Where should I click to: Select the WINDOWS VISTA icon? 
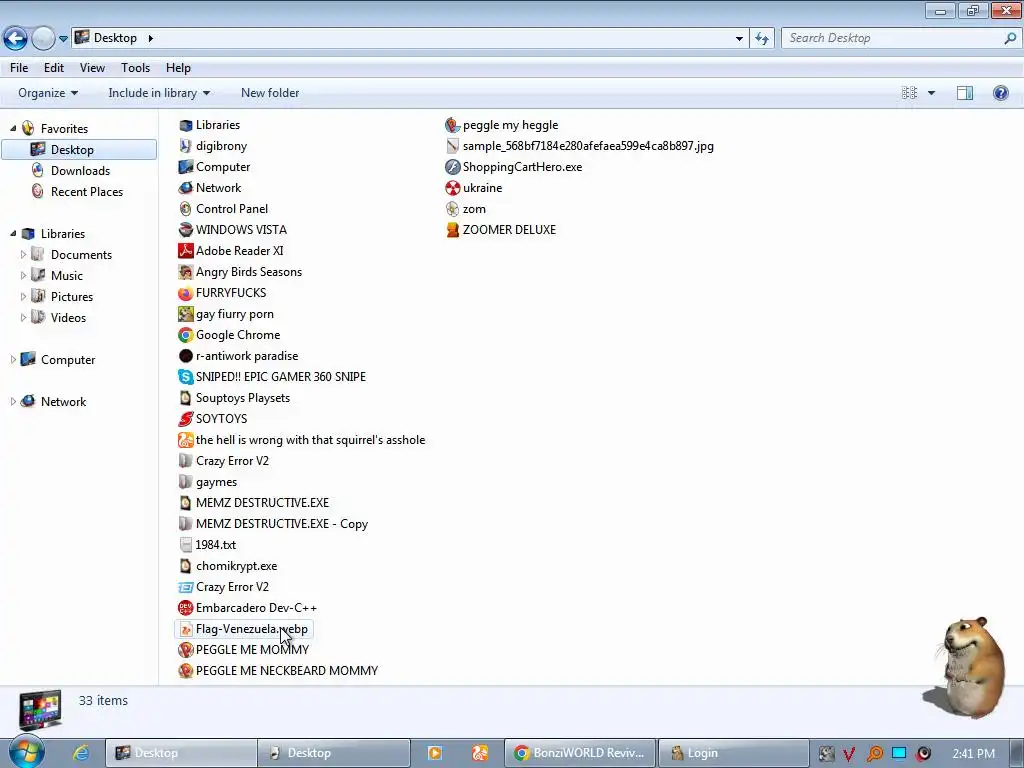(x=185, y=230)
